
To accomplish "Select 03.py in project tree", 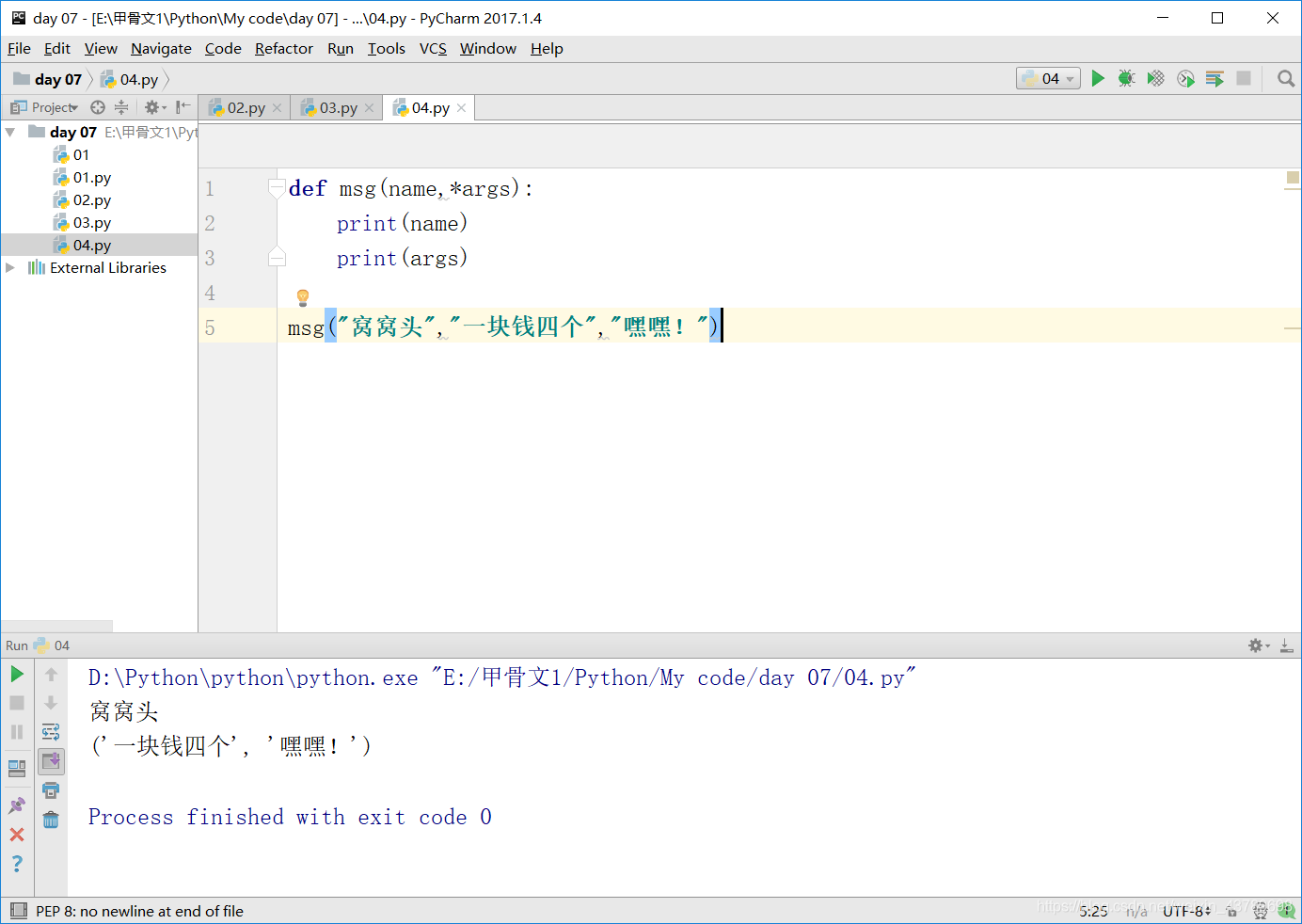I will click(92, 223).
